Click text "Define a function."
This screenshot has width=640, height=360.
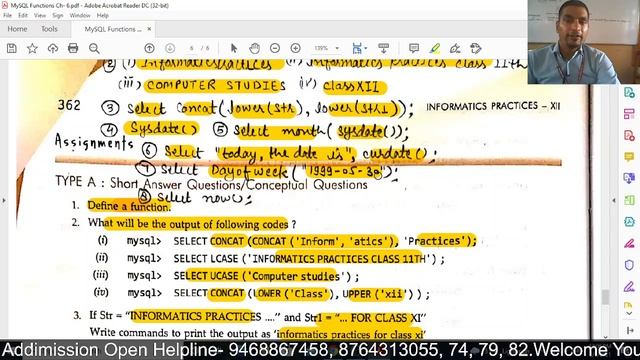[x=129, y=206]
